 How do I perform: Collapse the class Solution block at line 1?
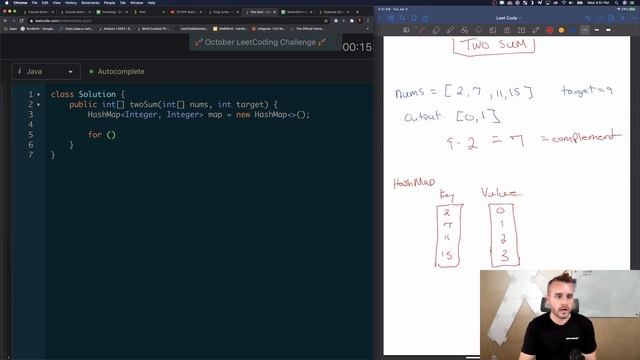pos(39,95)
